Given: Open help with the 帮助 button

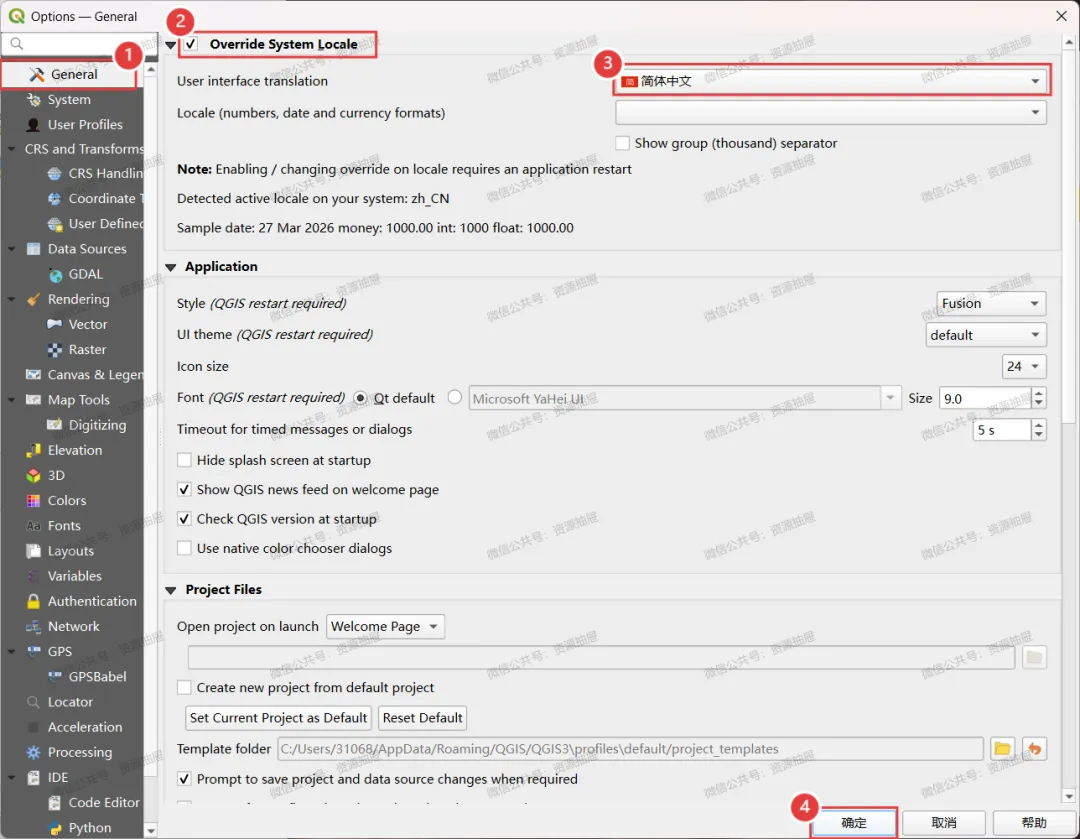Looking at the screenshot, I should (x=1034, y=822).
